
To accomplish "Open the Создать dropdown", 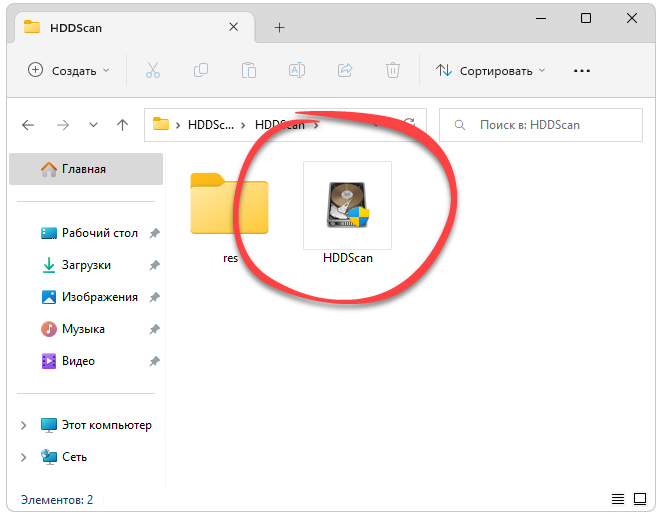I will coord(69,70).
